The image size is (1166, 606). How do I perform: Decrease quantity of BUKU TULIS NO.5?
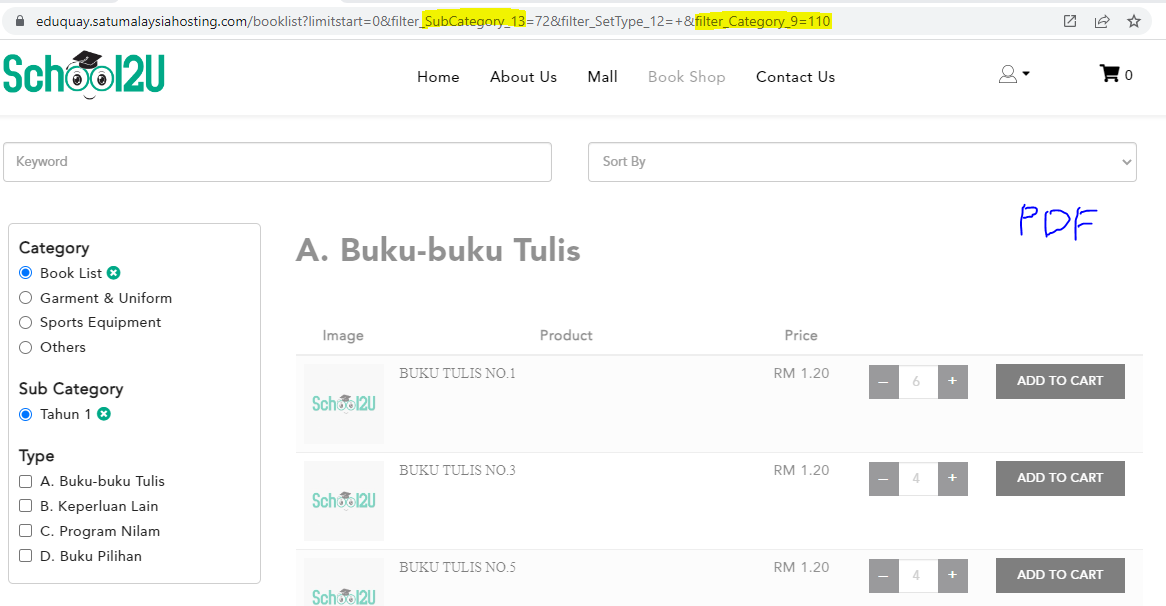pos(883,575)
